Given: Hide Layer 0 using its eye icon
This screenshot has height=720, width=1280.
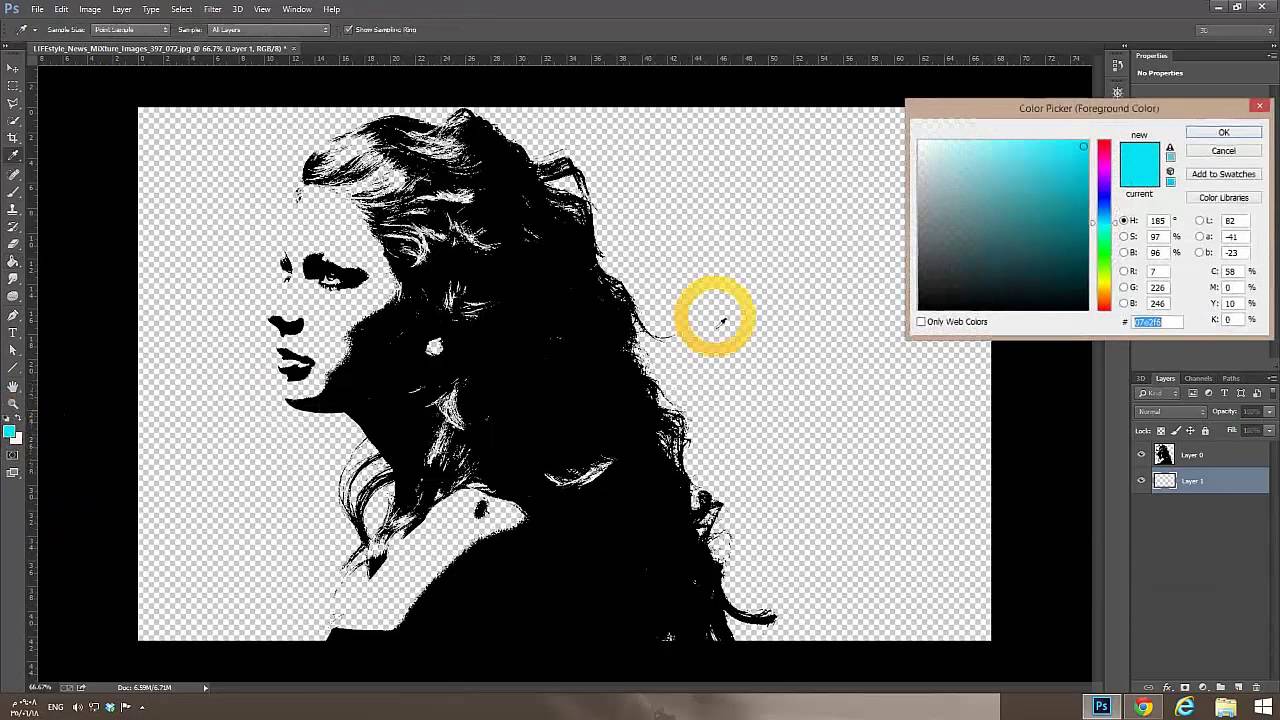Looking at the screenshot, I should pos(1141,454).
